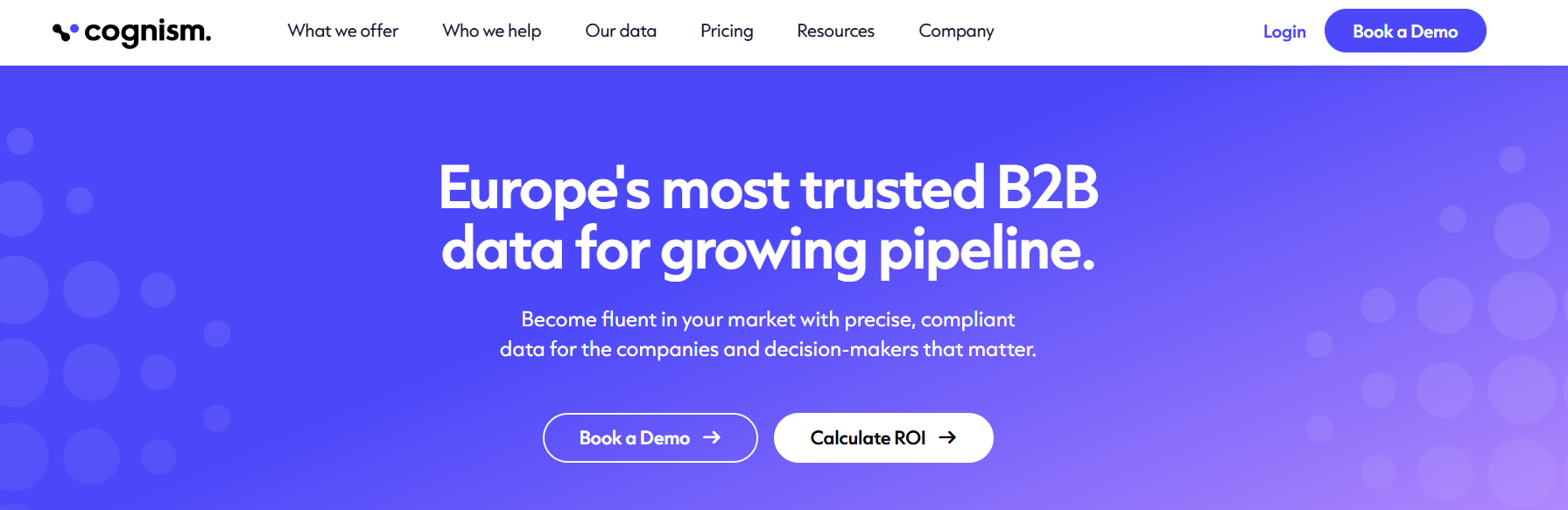Screen dimensions: 1568x510
Task: Click the headline "Europe's most trusted B2B"
Action: tap(769, 187)
